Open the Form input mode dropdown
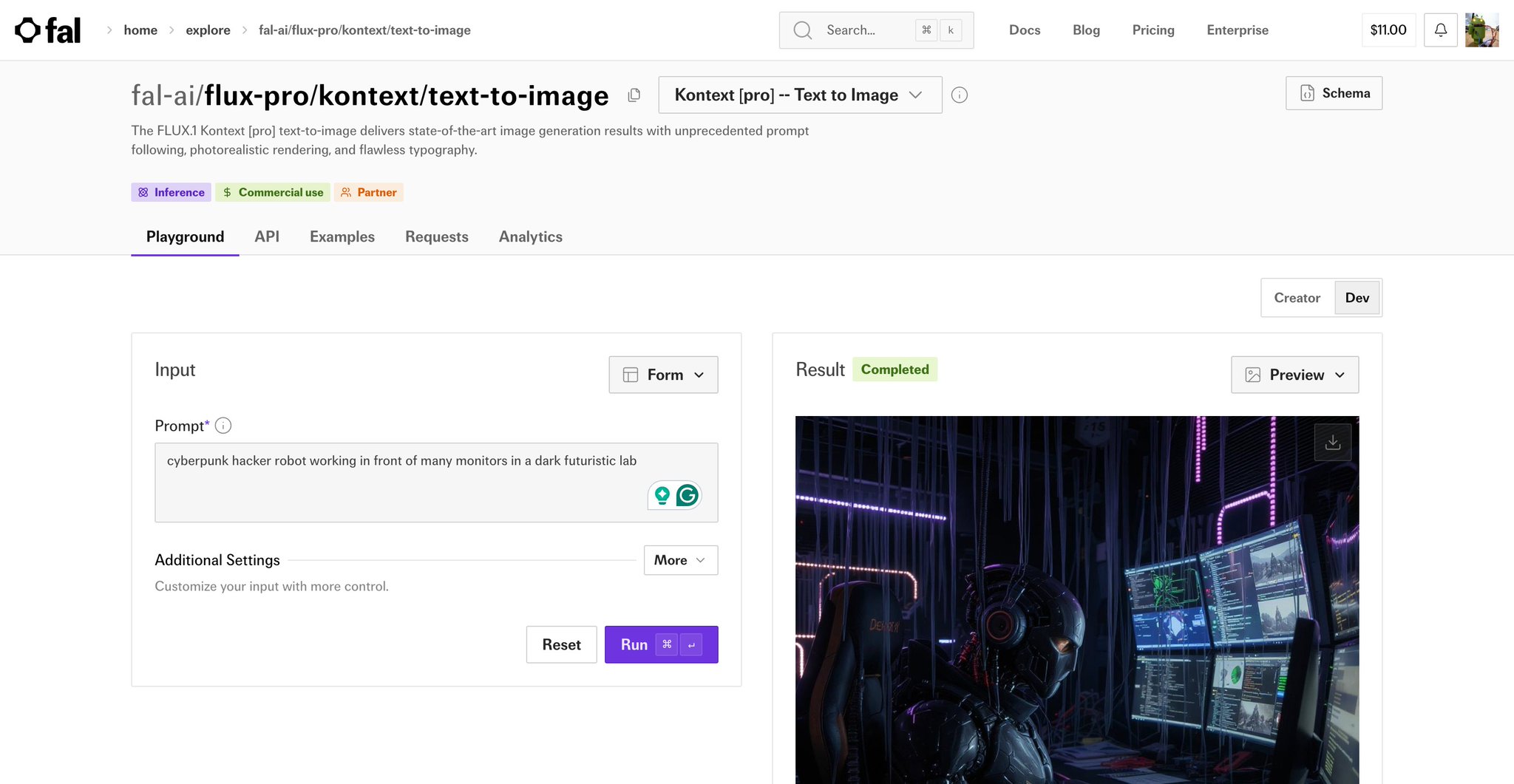The height and width of the screenshot is (784, 1514). [x=663, y=375]
